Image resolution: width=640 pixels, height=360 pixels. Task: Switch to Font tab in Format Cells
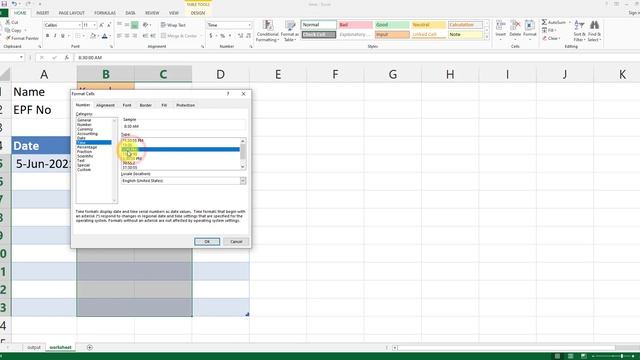pos(127,105)
